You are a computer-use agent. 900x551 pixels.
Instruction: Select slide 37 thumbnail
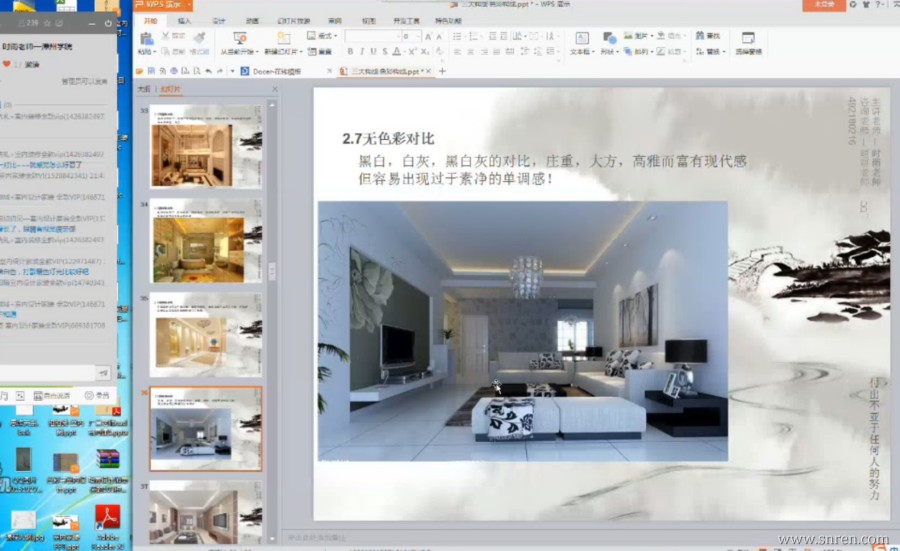[206, 513]
